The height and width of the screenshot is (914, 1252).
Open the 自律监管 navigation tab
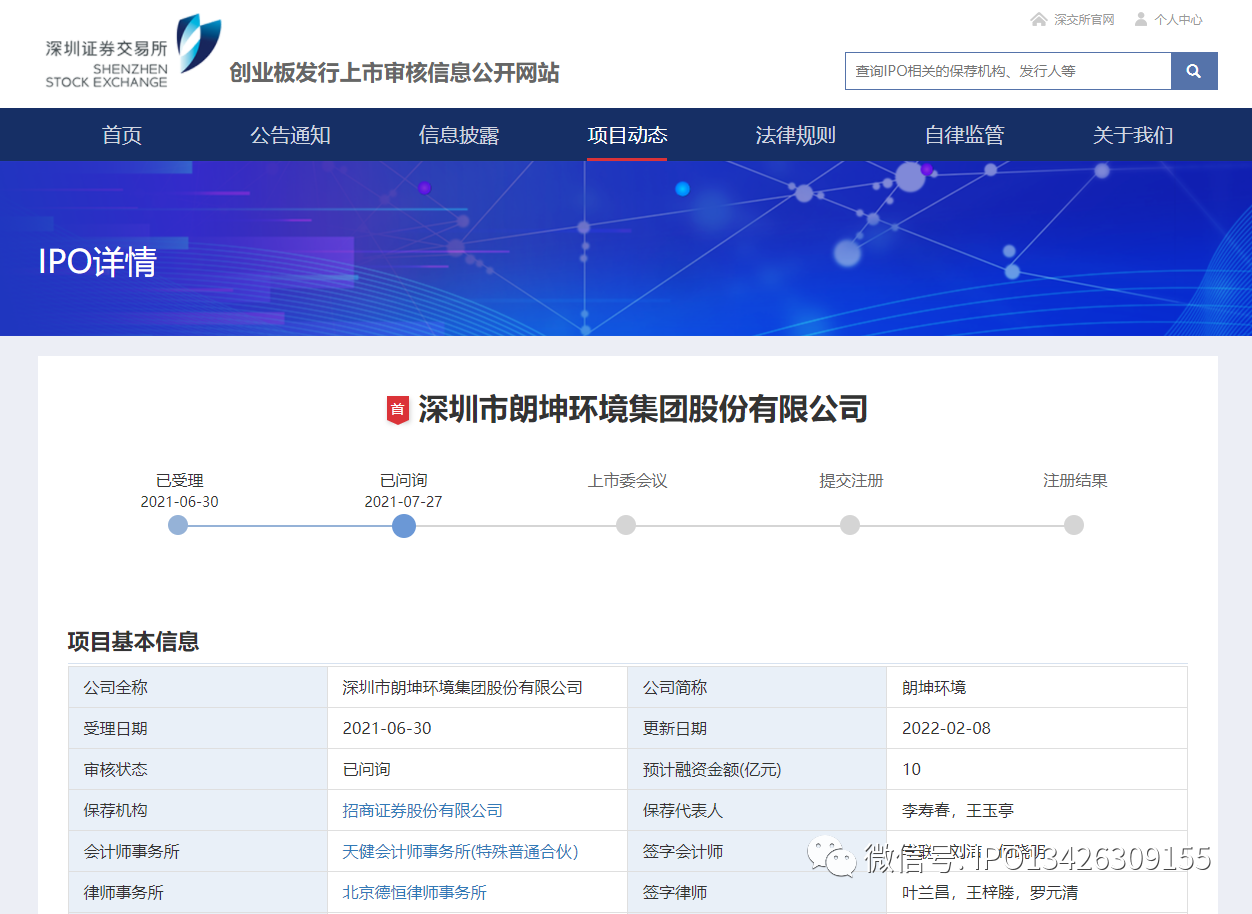click(964, 135)
